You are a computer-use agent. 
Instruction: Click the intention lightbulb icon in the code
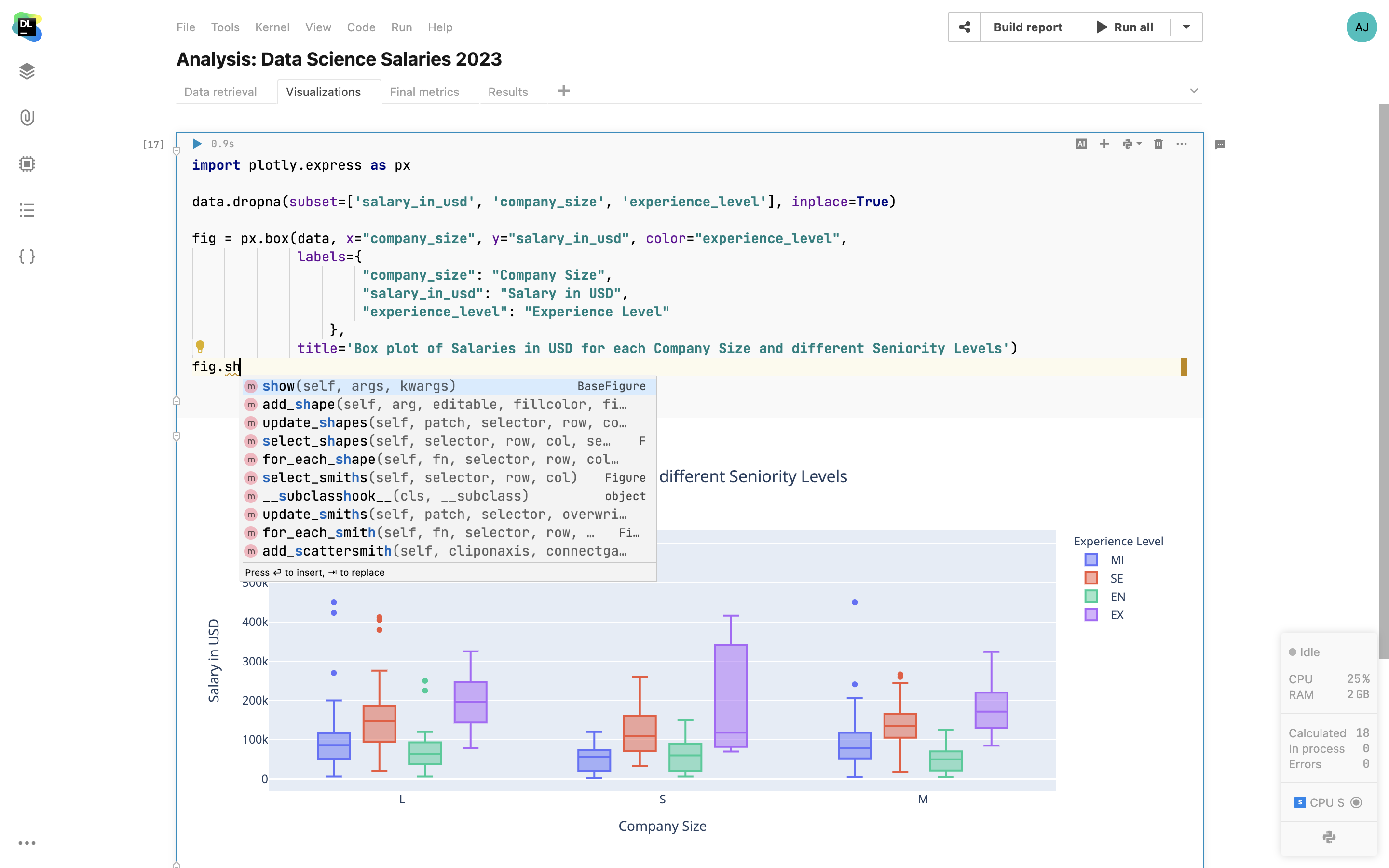(200, 346)
